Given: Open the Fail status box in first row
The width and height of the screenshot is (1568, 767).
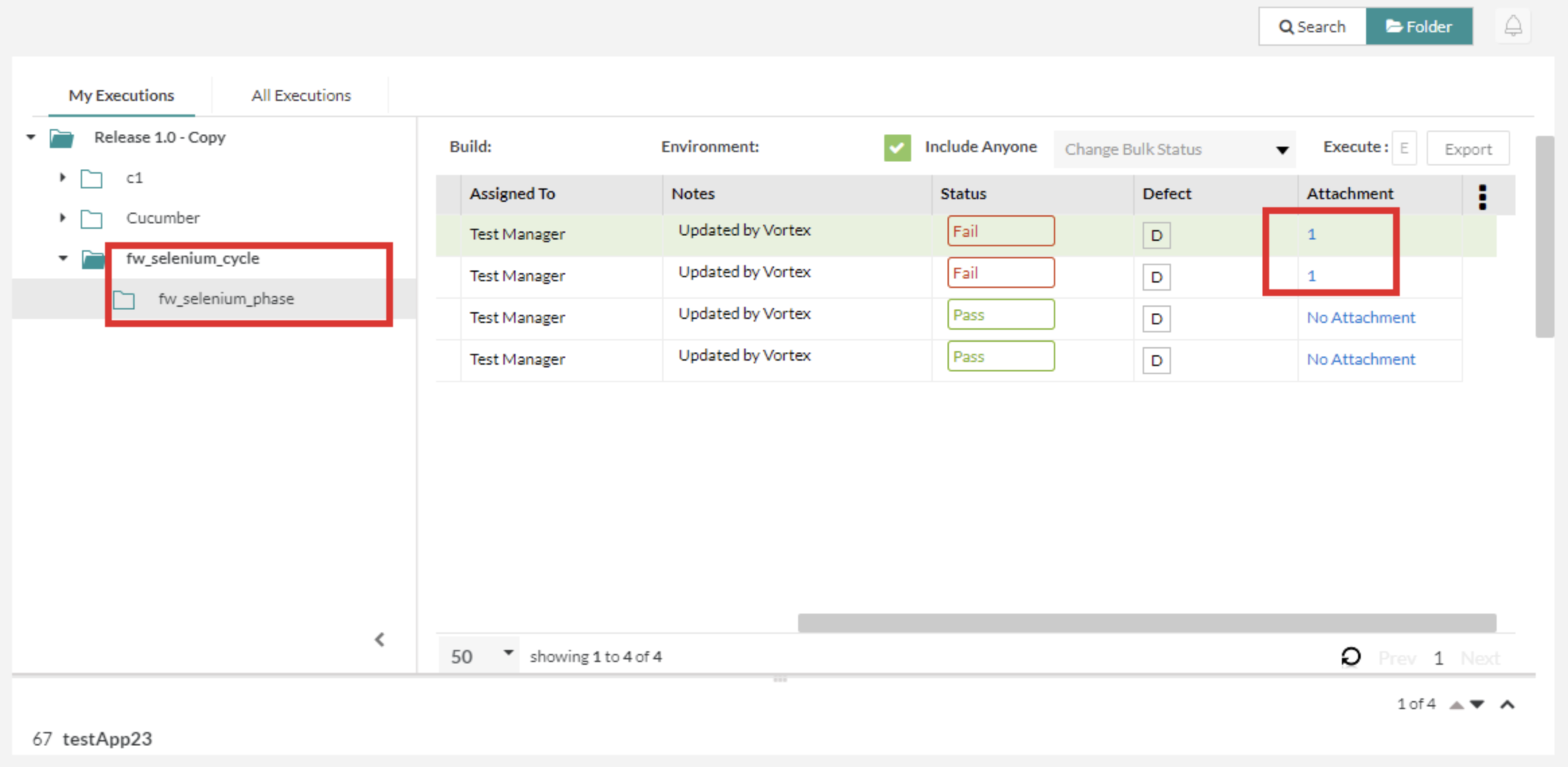Looking at the screenshot, I should [1000, 231].
